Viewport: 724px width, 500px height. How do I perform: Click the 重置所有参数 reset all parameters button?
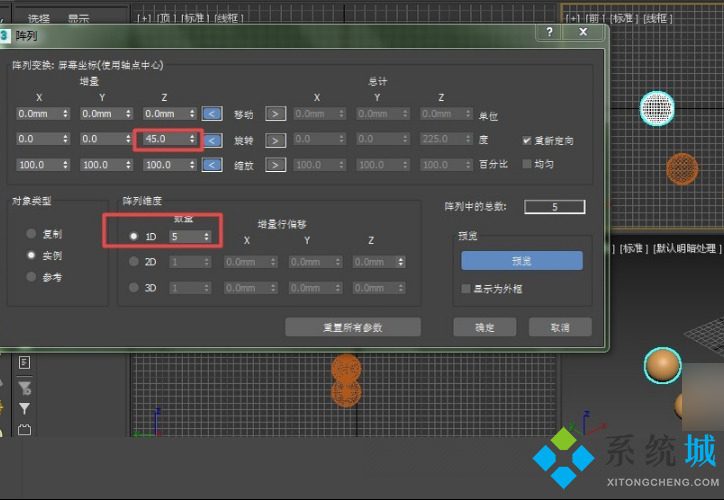coord(353,327)
